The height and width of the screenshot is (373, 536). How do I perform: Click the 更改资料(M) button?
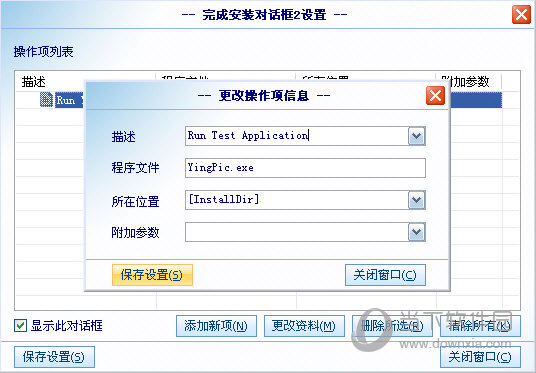tap(304, 326)
